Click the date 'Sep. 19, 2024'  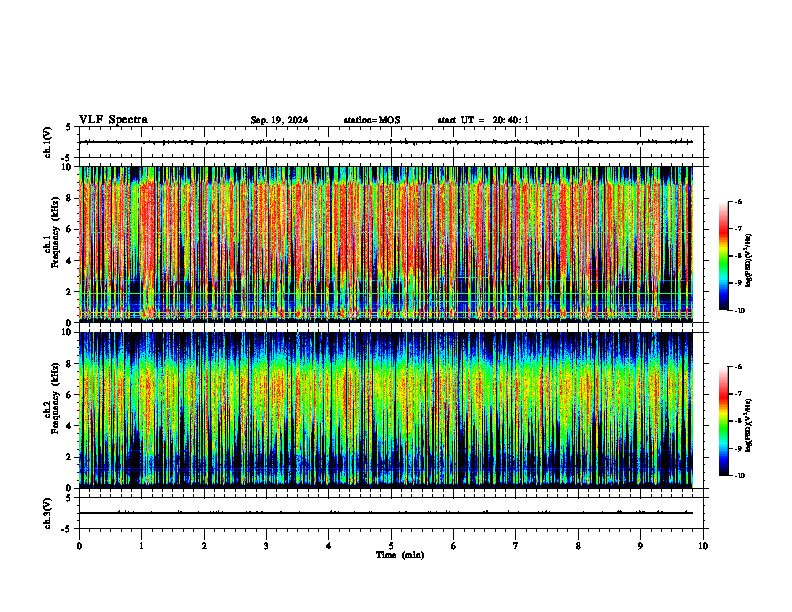pyautogui.click(x=279, y=120)
